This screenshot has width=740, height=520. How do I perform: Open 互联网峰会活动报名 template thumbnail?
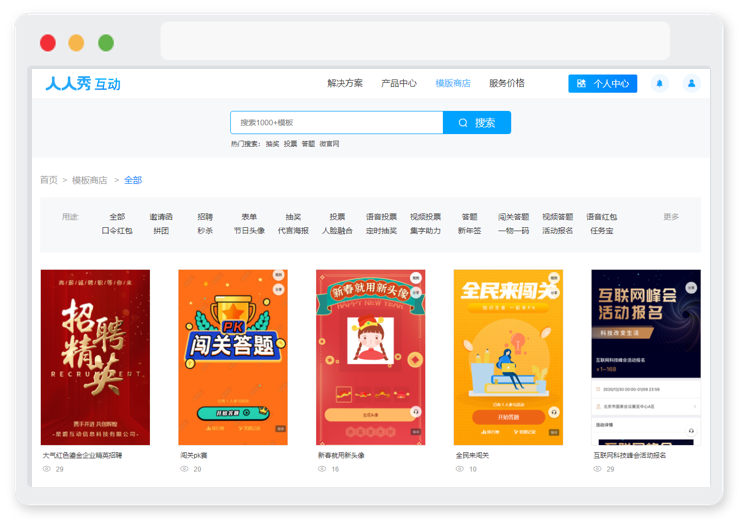(x=646, y=357)
